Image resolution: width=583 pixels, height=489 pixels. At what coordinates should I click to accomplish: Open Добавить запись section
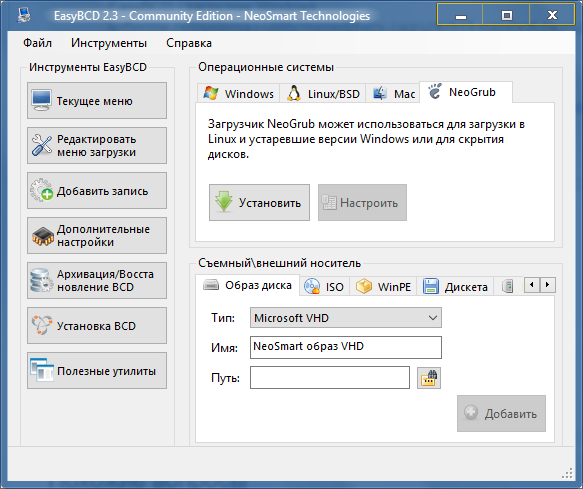point(97,191)
